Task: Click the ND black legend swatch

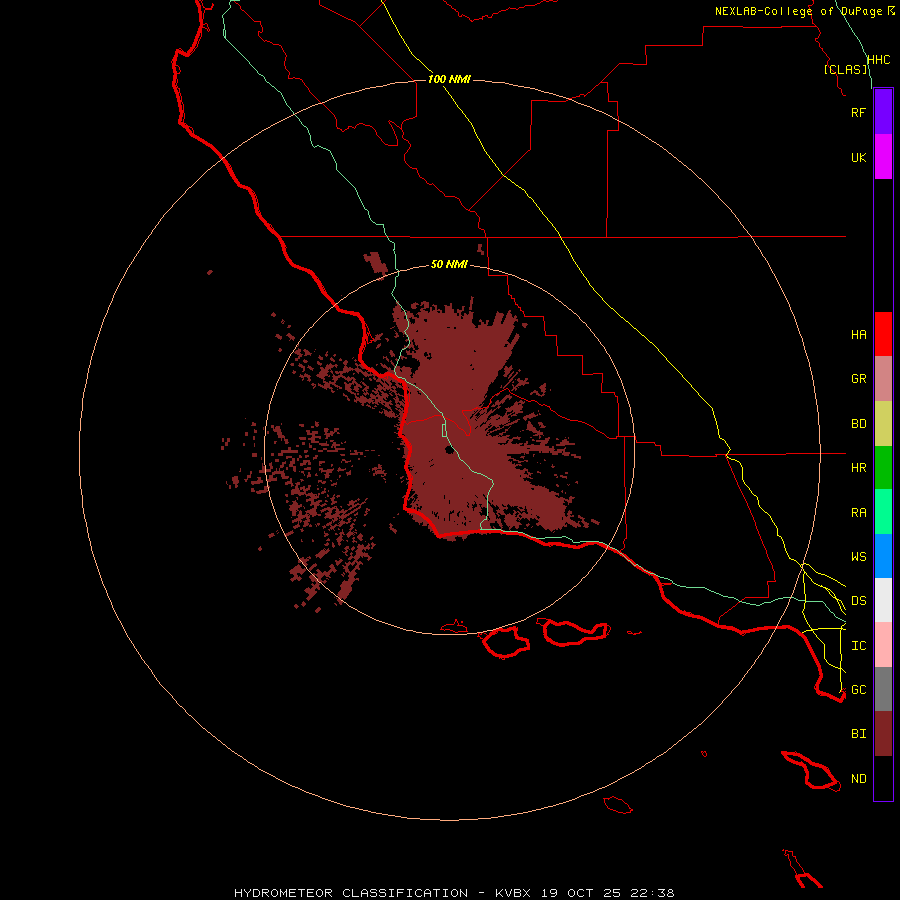Action: click(x=883, y=778)
